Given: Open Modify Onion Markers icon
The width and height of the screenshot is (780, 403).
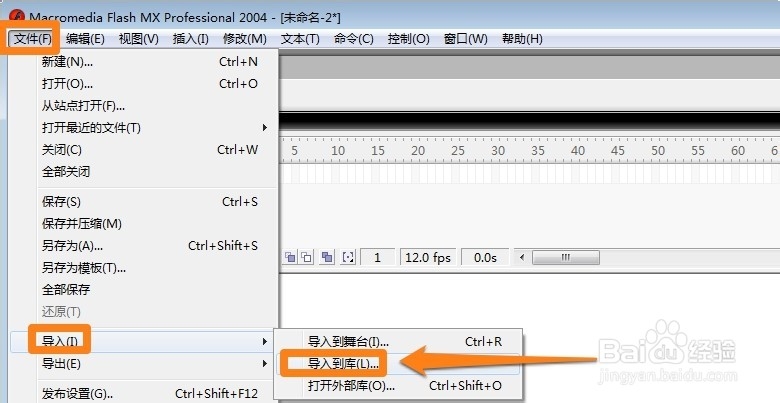Looking at the screenshot, I should pyautogui.click(x=349, y=257).
